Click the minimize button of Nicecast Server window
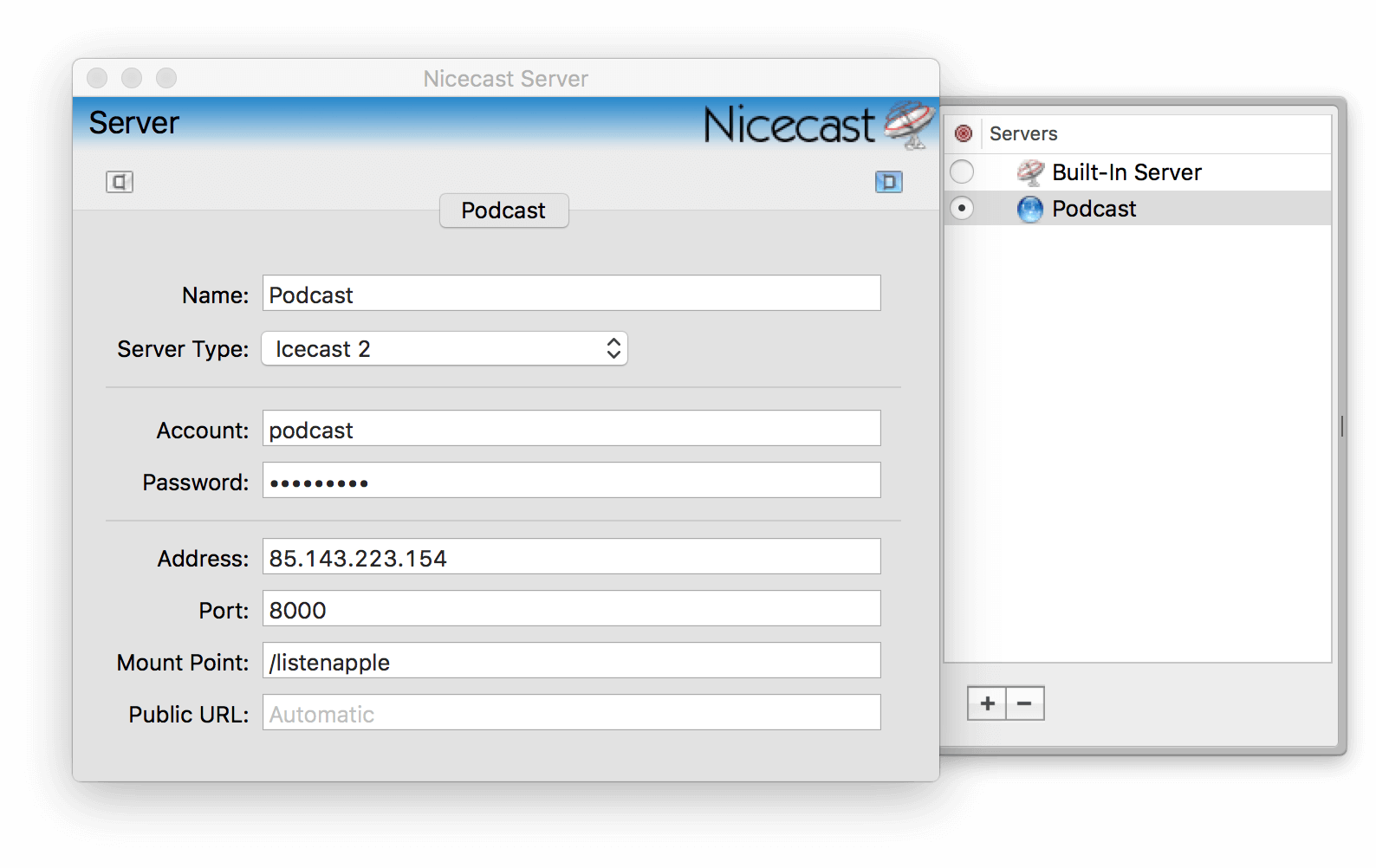Image resolution: width=1376 pixels, height=868 pixels. point(132,78)
